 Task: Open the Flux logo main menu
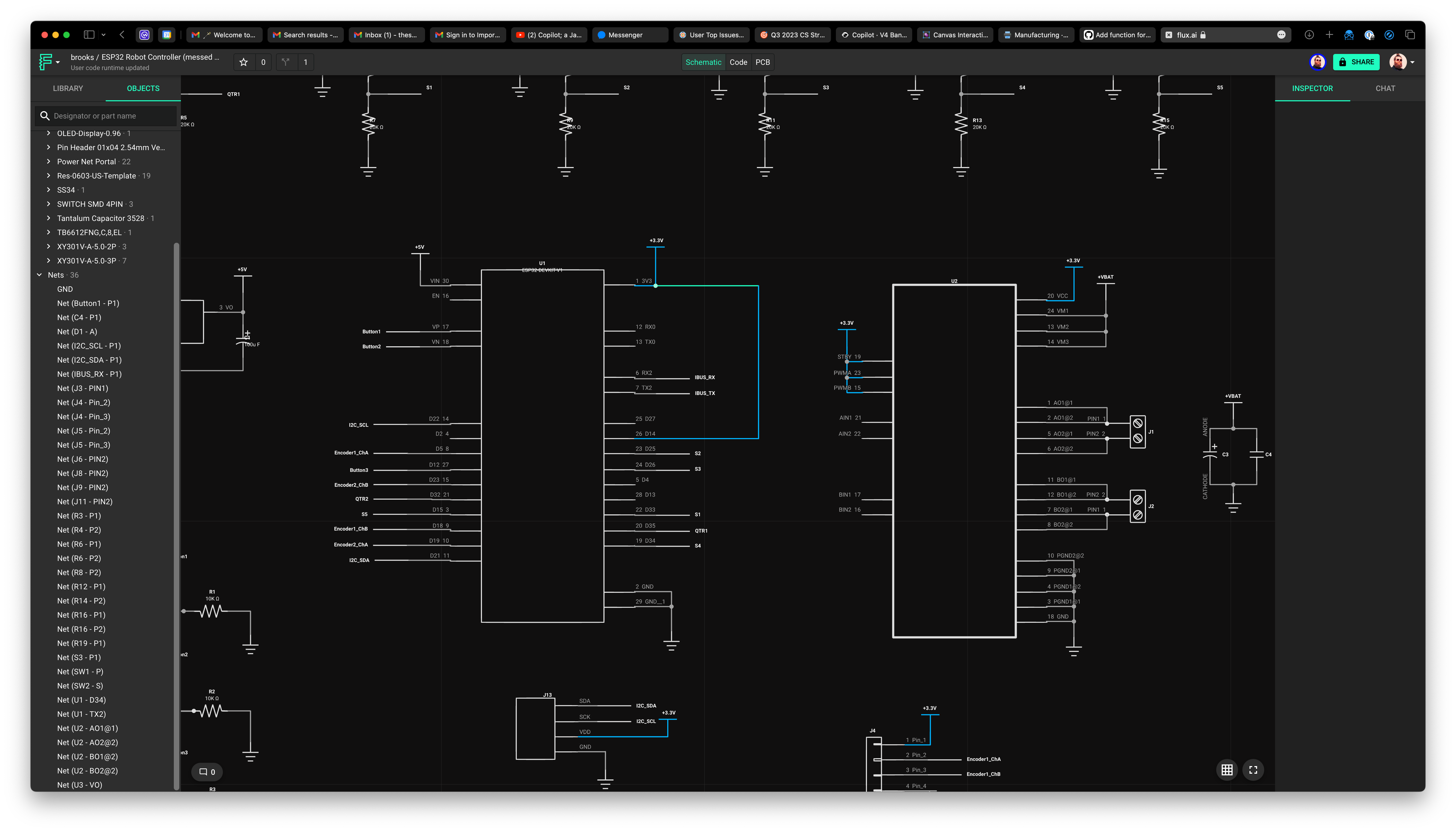tap(48, 62)
